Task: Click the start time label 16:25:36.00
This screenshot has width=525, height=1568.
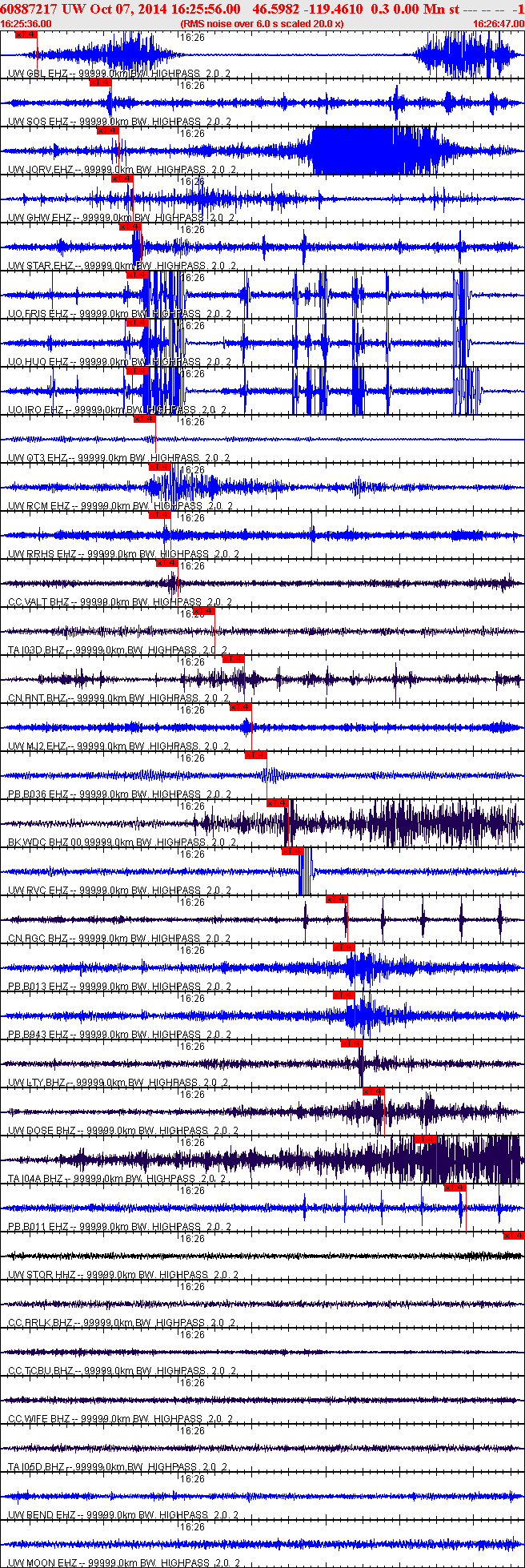Action: pos(26,24)
